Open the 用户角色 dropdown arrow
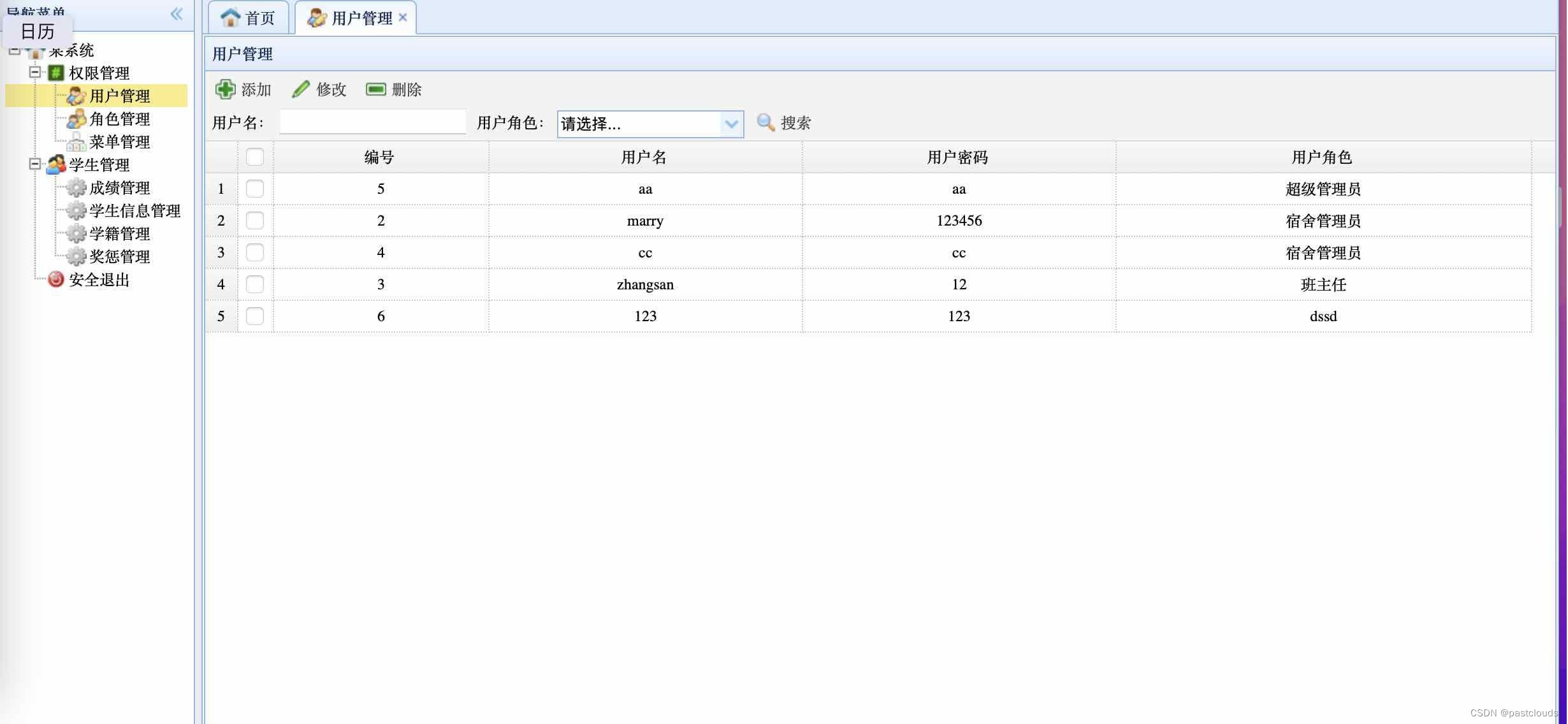The height and width of the screenshot is (724, 1568). [x=732, y=124]
